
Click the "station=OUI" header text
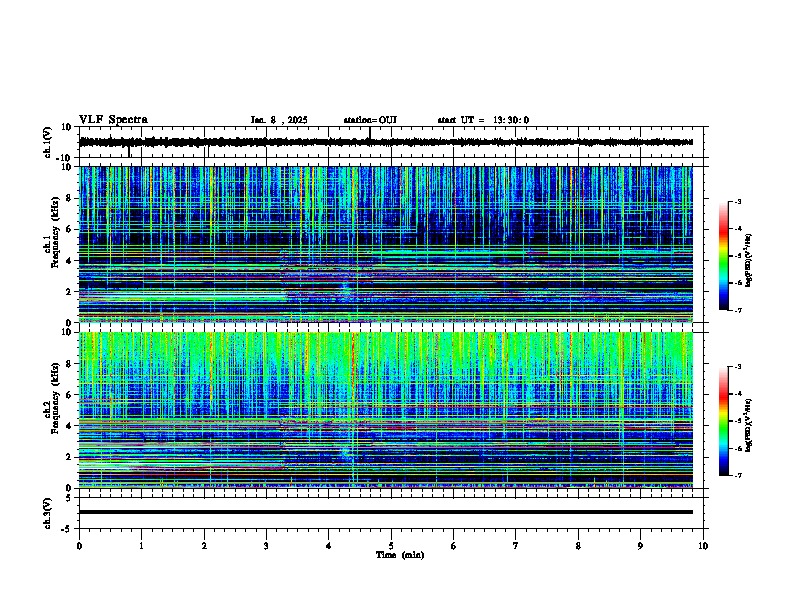click(x=370, y=120)
